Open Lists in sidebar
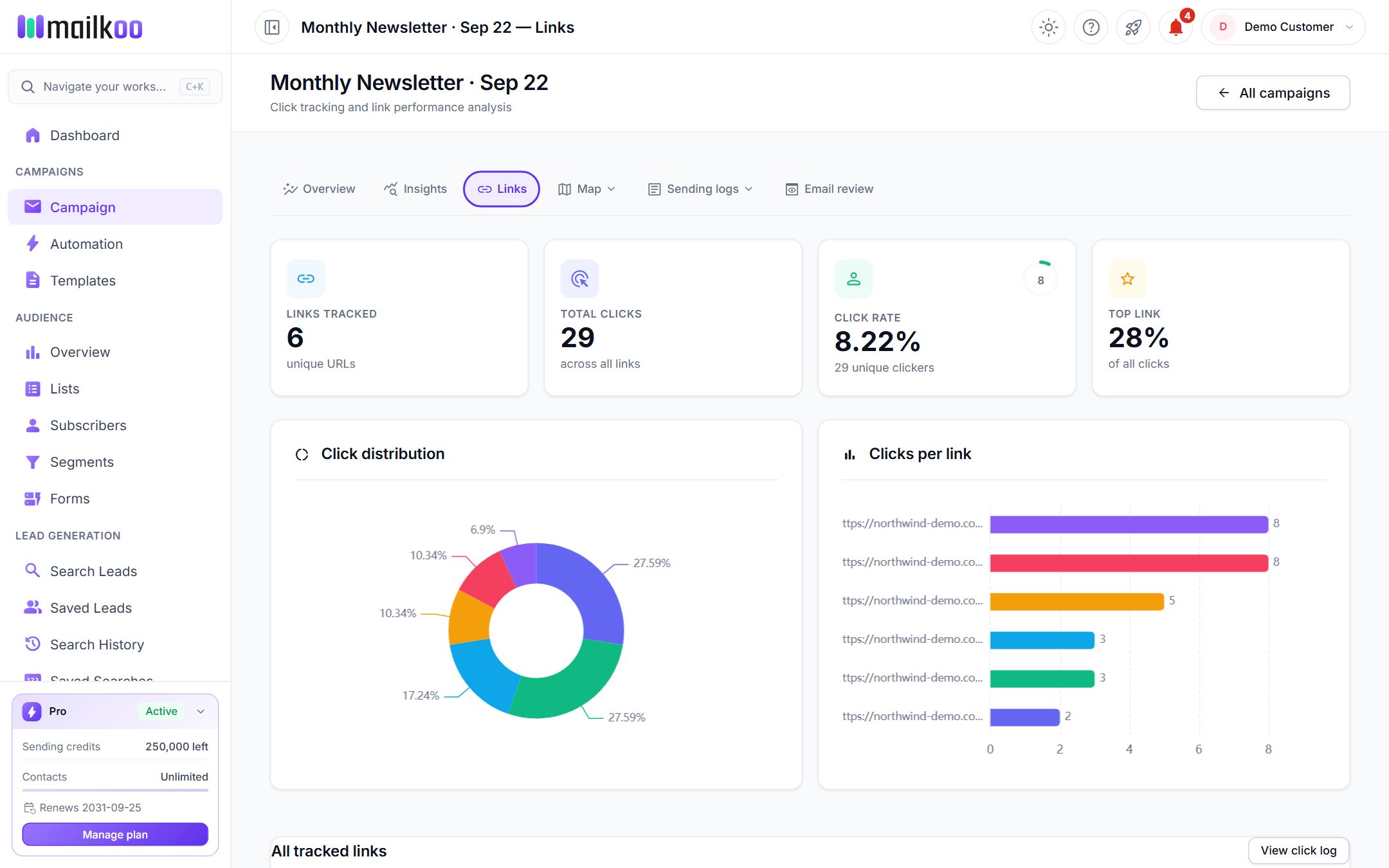This screenshot has height=868, width=1389. 115,388
